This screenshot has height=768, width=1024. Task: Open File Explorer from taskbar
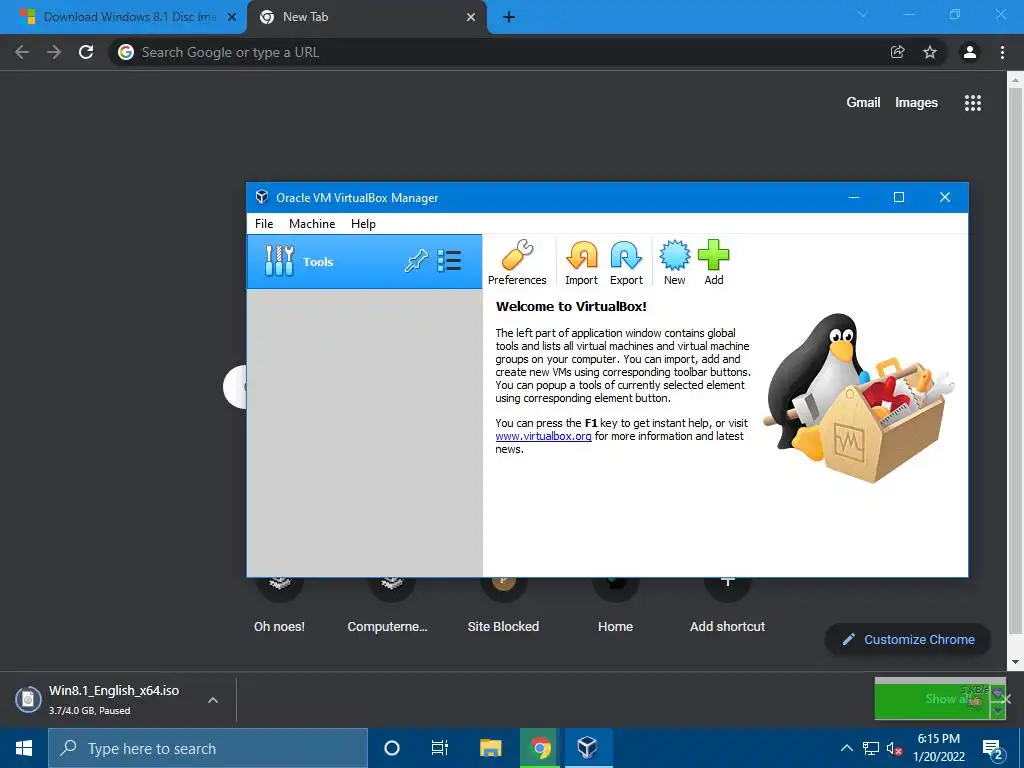coord(490,748)
